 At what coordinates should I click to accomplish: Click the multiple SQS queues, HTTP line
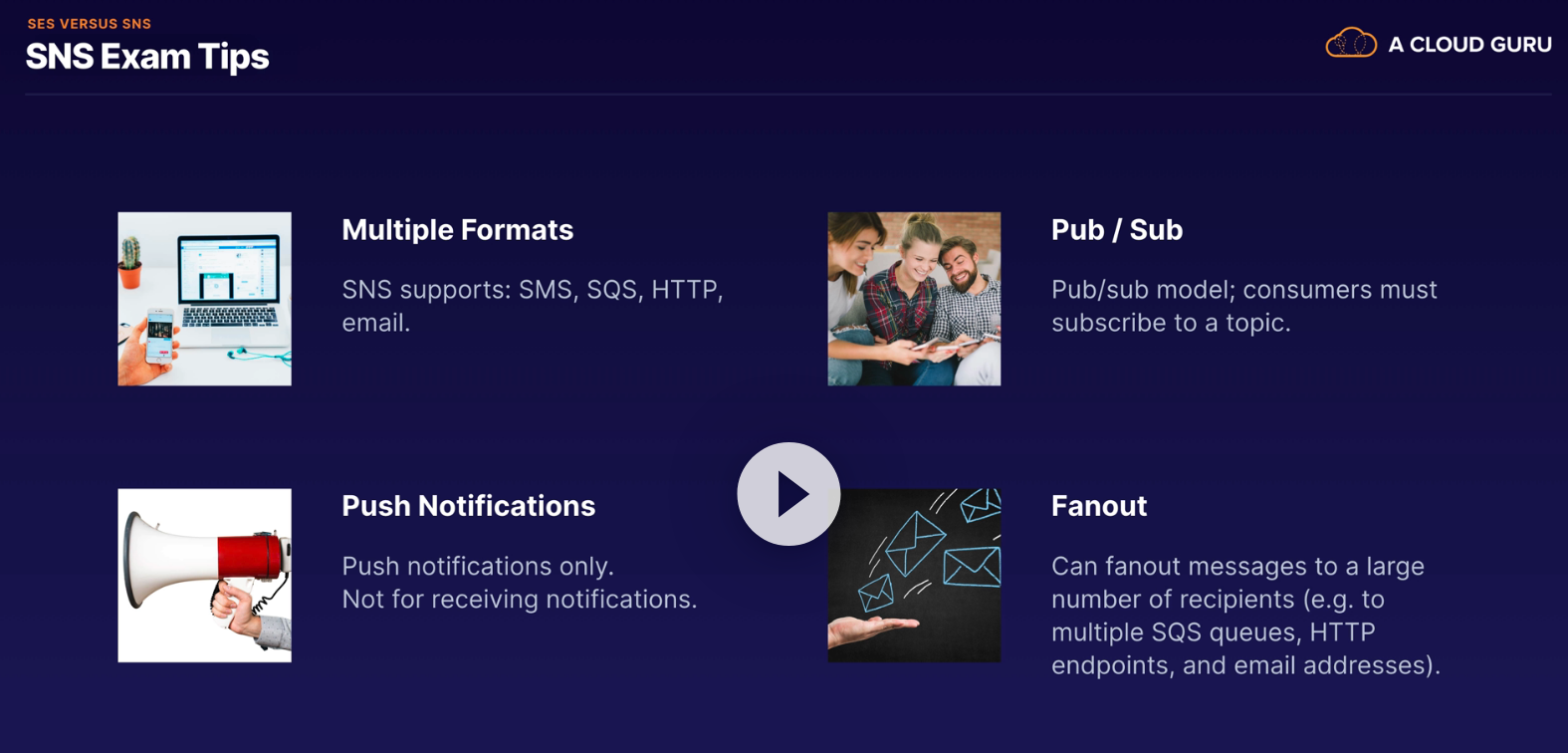(1213, 632)
